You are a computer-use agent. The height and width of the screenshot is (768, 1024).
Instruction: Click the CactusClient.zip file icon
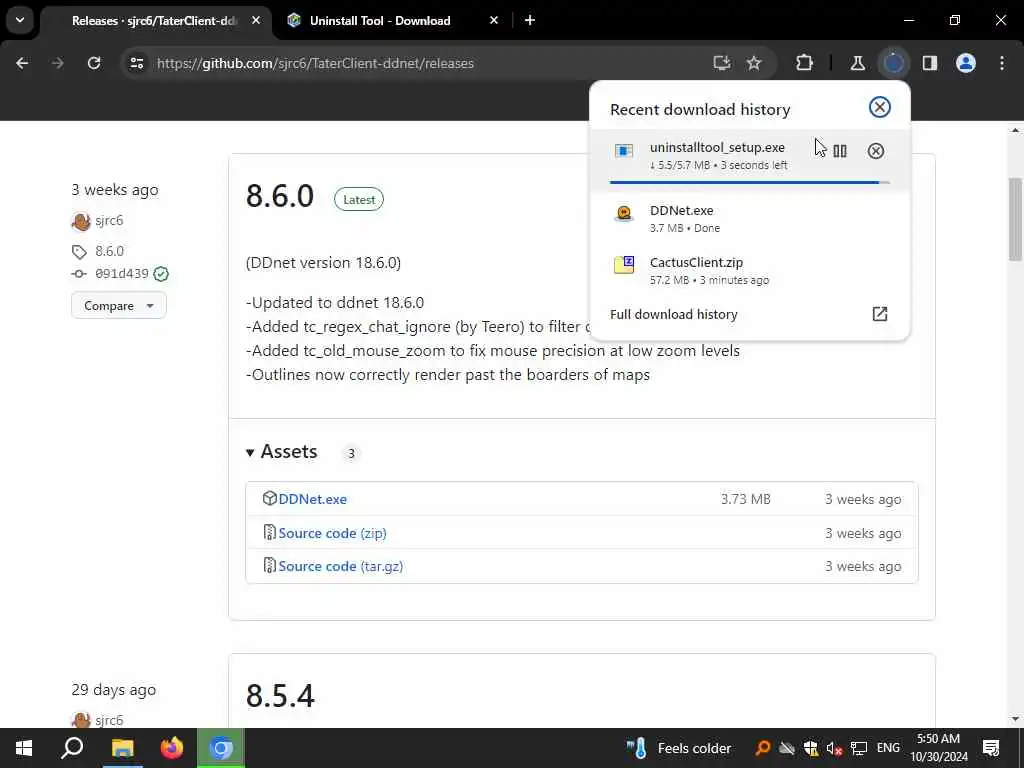[624, 265]
